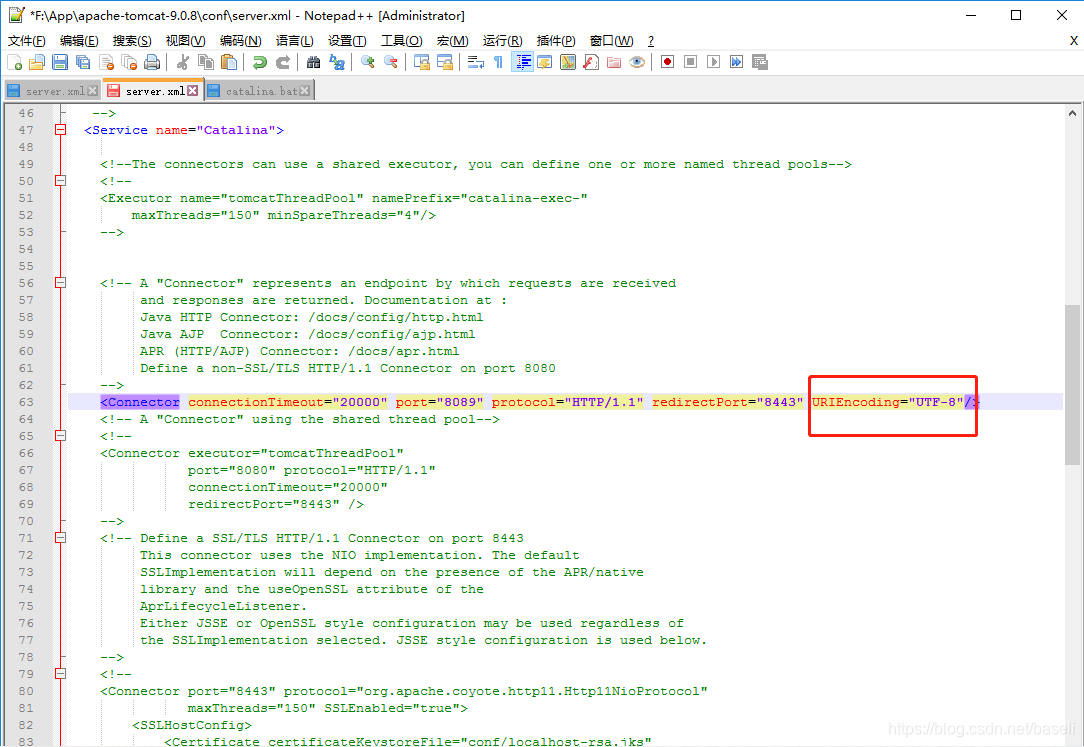
Task: Collapse the comment fold at line 56
Action: point(61,283)
